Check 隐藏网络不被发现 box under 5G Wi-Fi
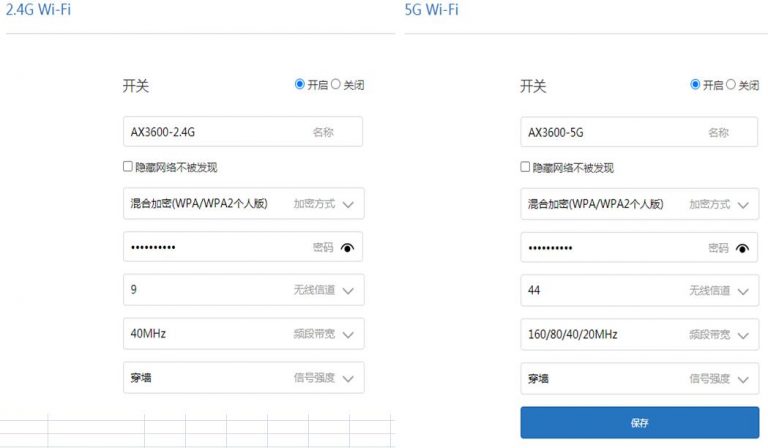The width and height of the screenshot is (768, 448). pyautogui.click(x=525, y=167)
